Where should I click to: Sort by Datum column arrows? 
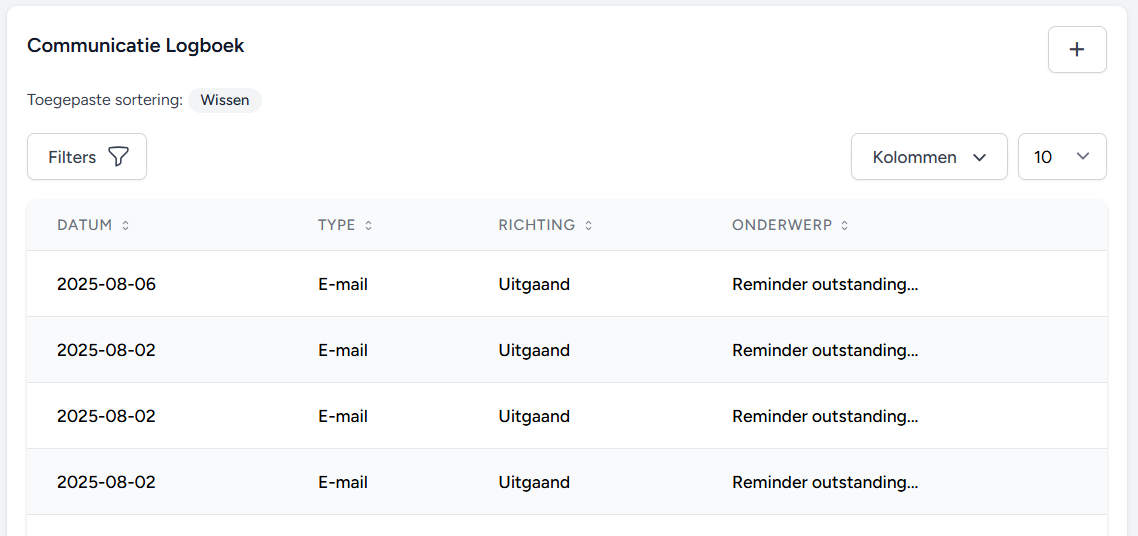click(125, 226)
